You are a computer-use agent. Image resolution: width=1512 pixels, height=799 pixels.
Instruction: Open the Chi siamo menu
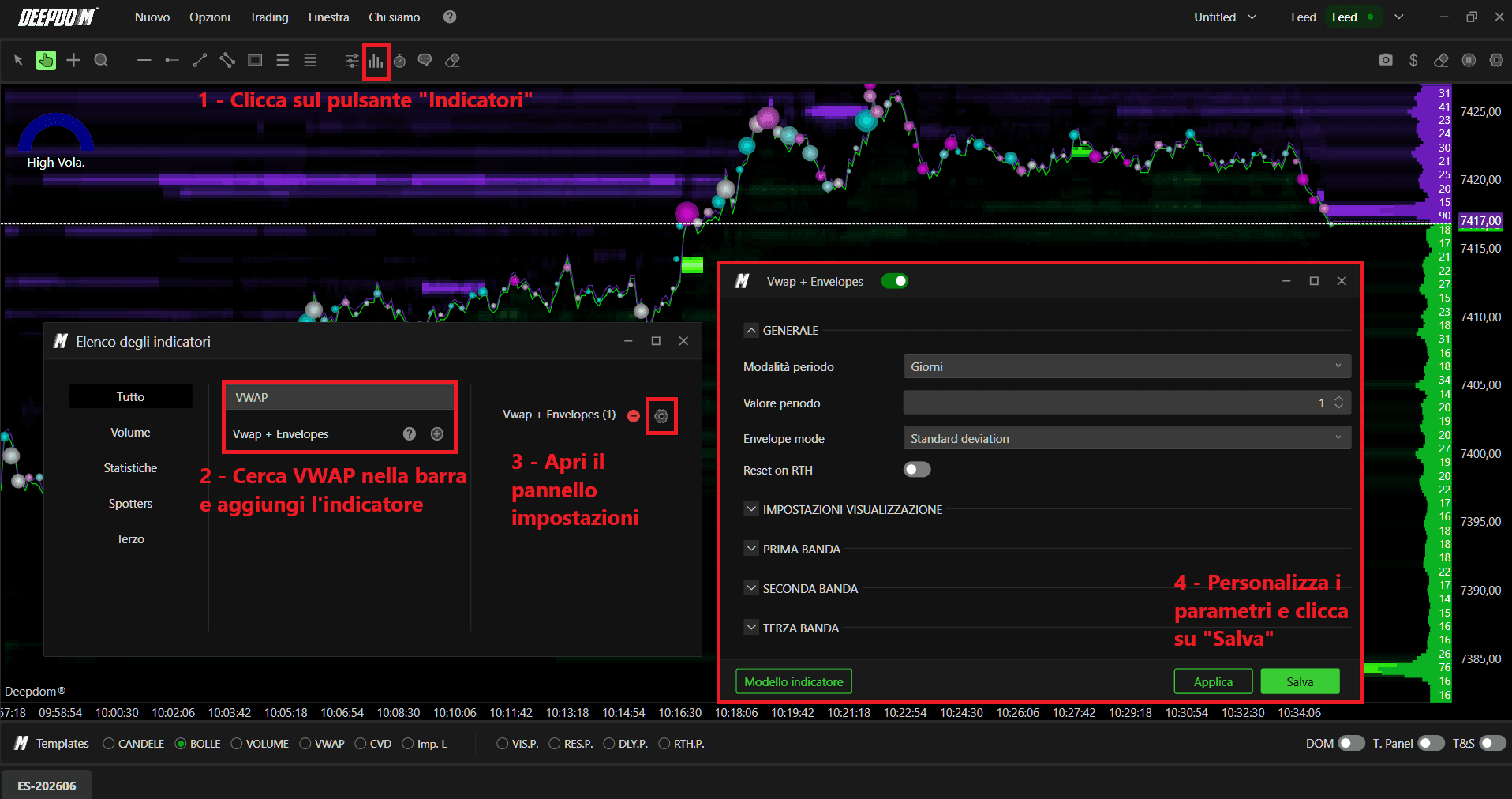coord(395,17)
